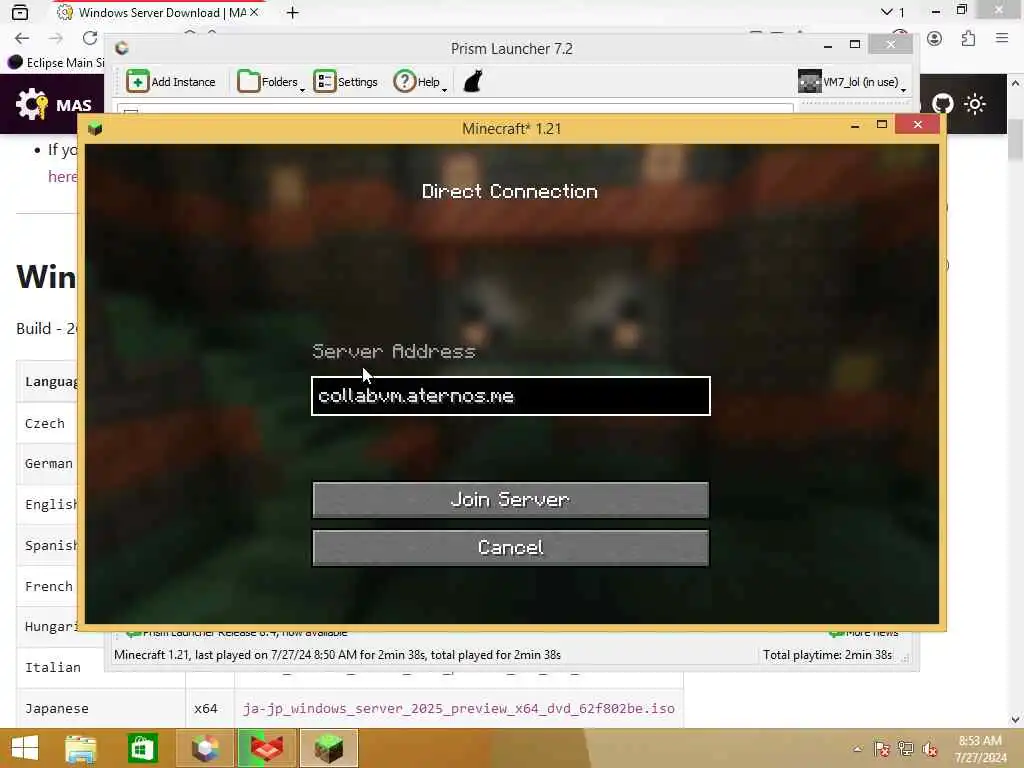Click the Action Center flag tray icon
Viewport: 1024px width, 768px height.
point(882,749)
